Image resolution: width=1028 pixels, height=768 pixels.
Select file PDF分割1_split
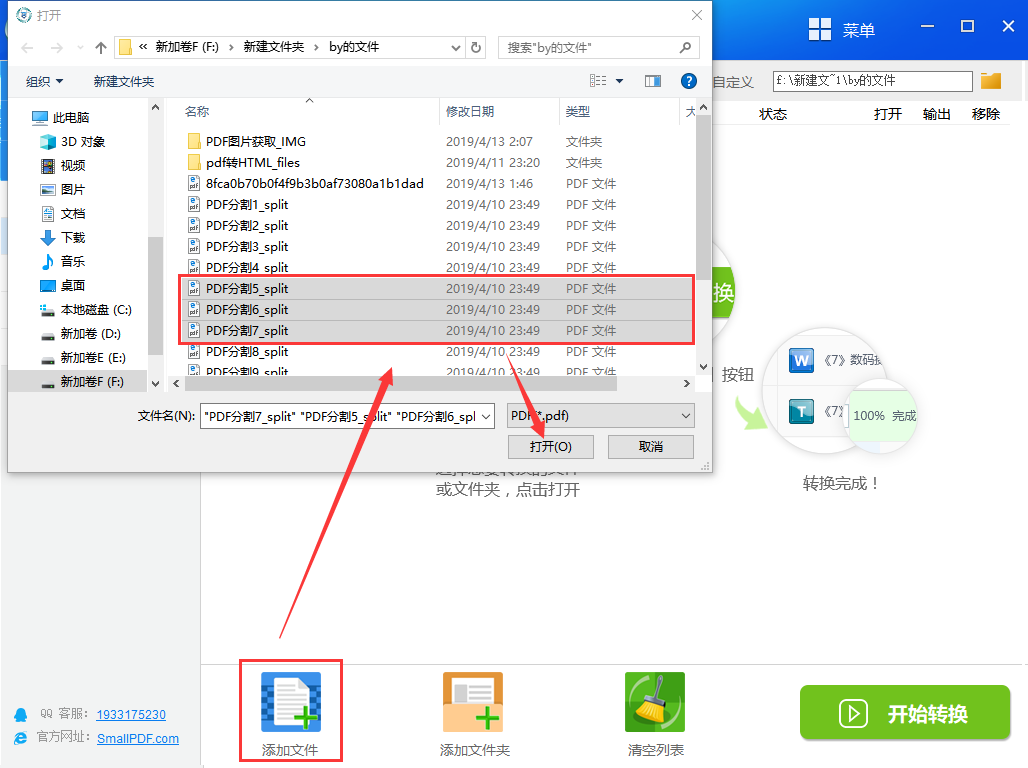[238, 205]
